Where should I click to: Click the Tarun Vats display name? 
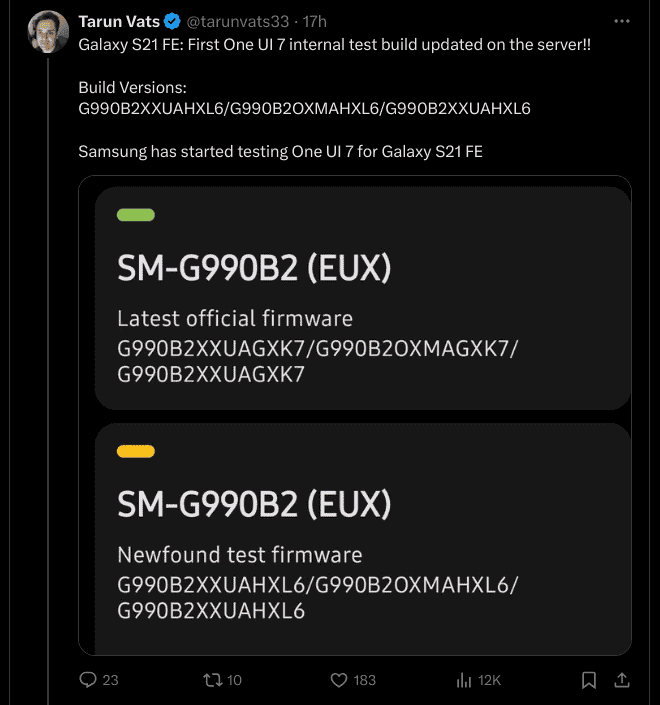[x=120, y=21]
